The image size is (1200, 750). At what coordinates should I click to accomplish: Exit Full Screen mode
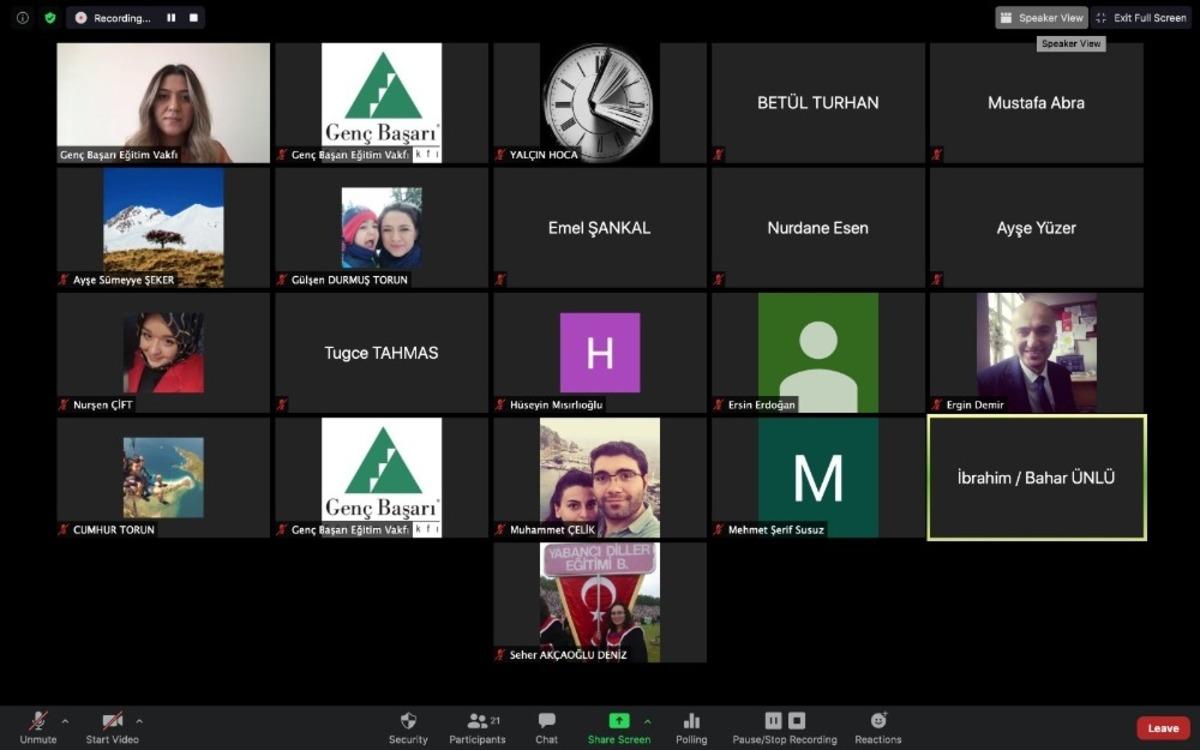click(x=1142, y=18)
